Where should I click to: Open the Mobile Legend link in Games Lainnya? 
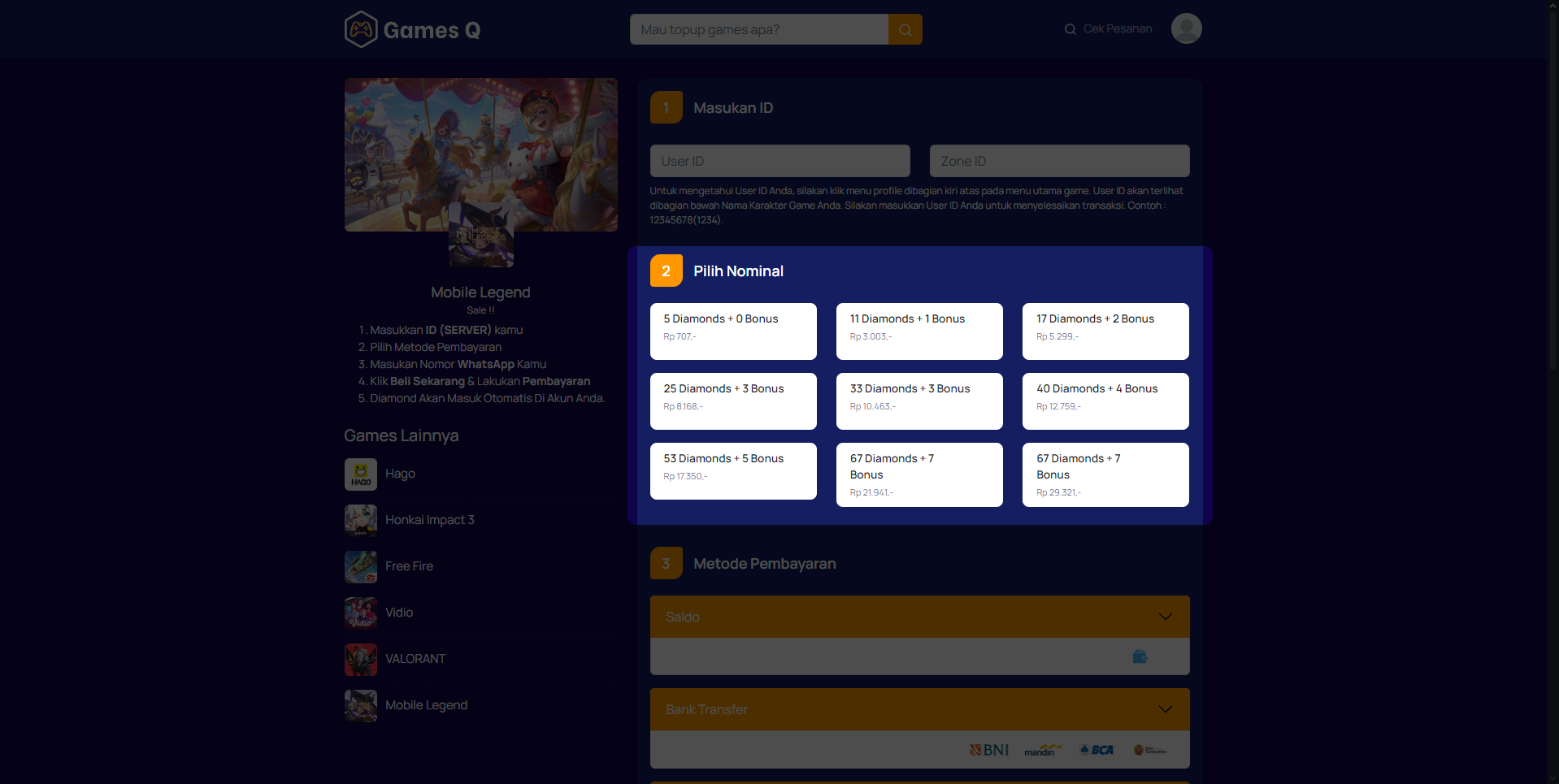[x=426, y=705]
